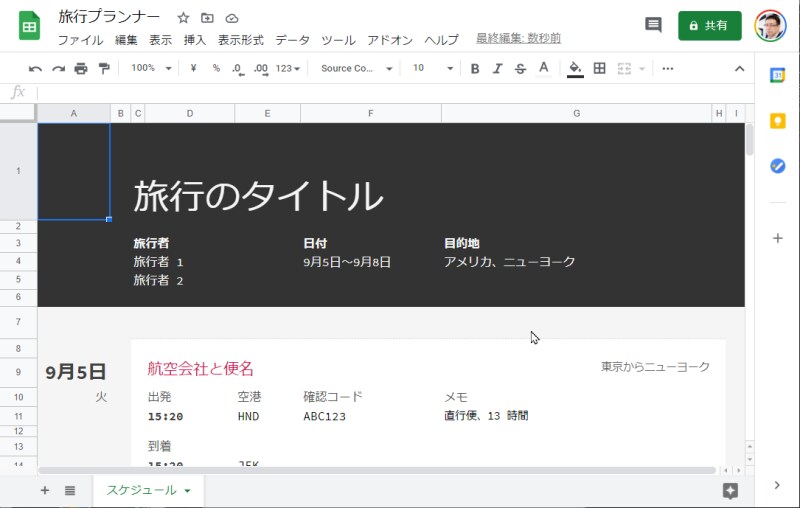Get add-ons with plus icon

[777, 238]
